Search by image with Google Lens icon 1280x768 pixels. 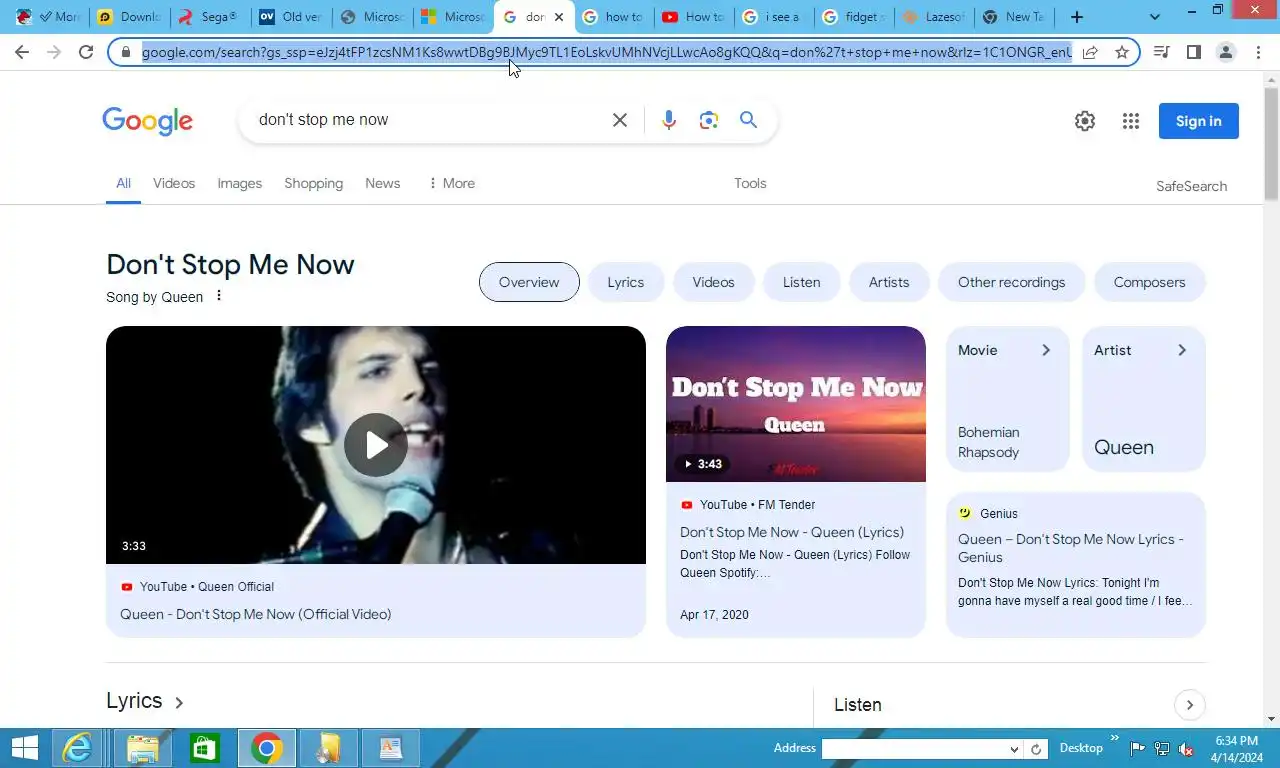click(x=709, y=120)
